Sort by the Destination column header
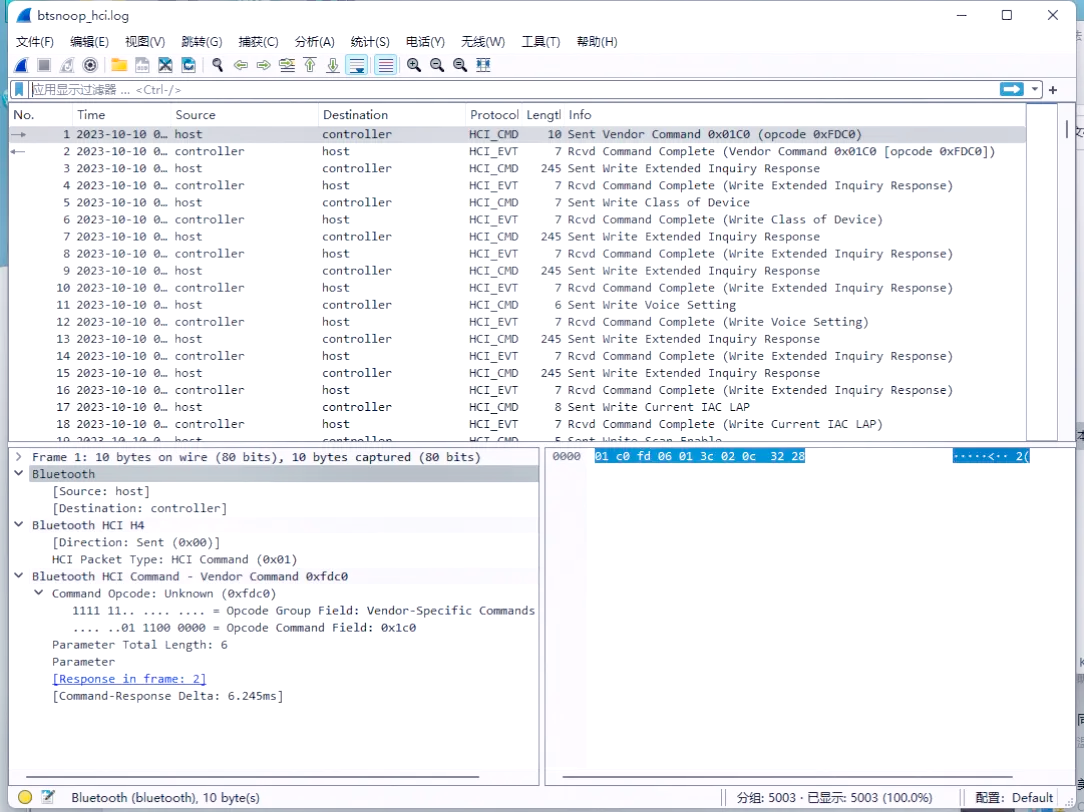 (x=392, y=115)
